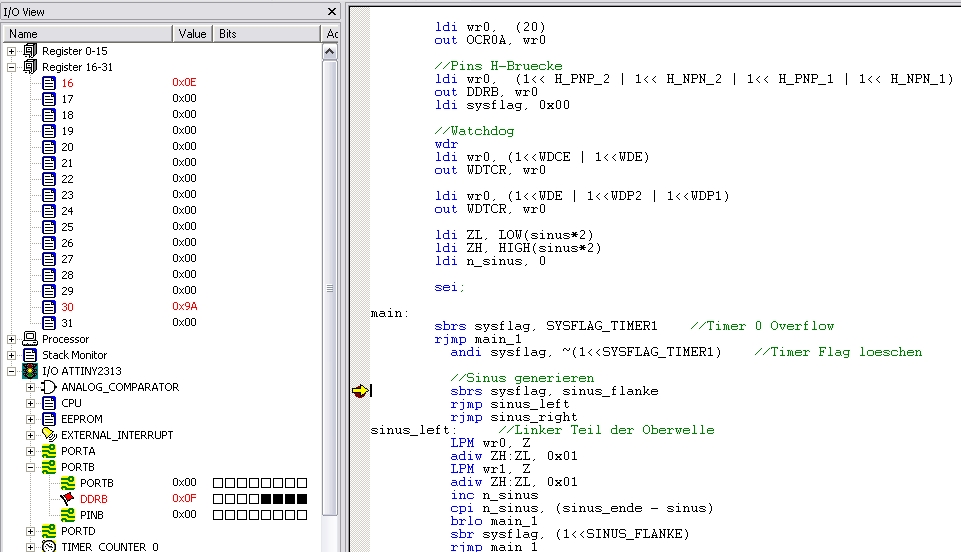
Task: Toggle bit 4 of DDRB register
Action: click(x=254, y=499)
